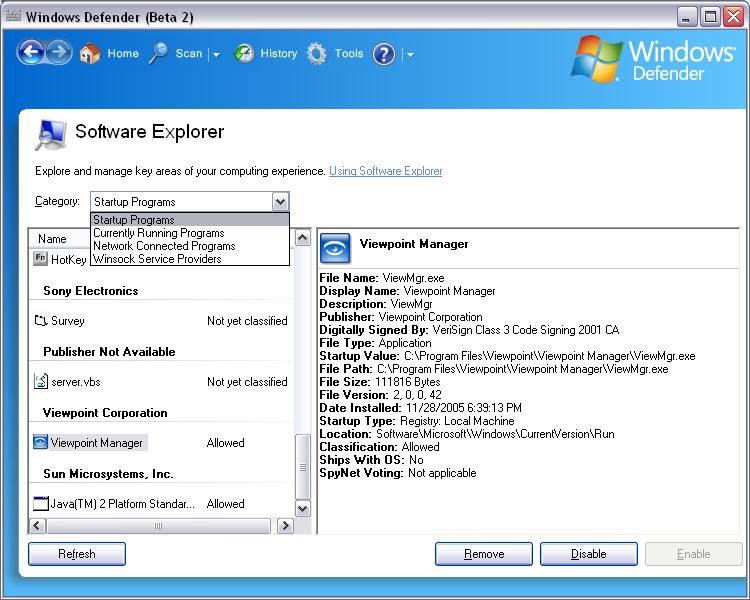Click the Survey item icon

(x=41, y=320)
